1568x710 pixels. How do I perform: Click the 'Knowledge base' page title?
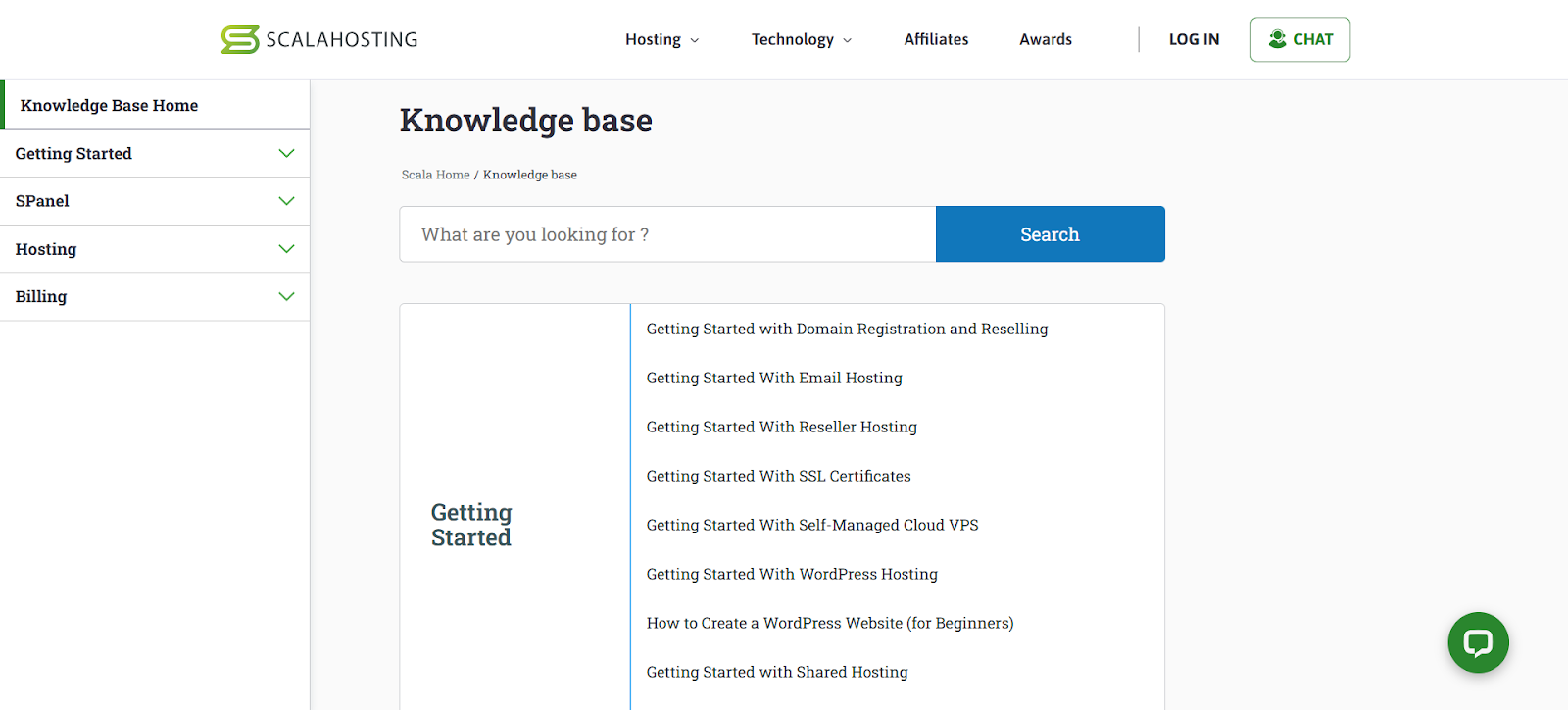pos(526,121)
